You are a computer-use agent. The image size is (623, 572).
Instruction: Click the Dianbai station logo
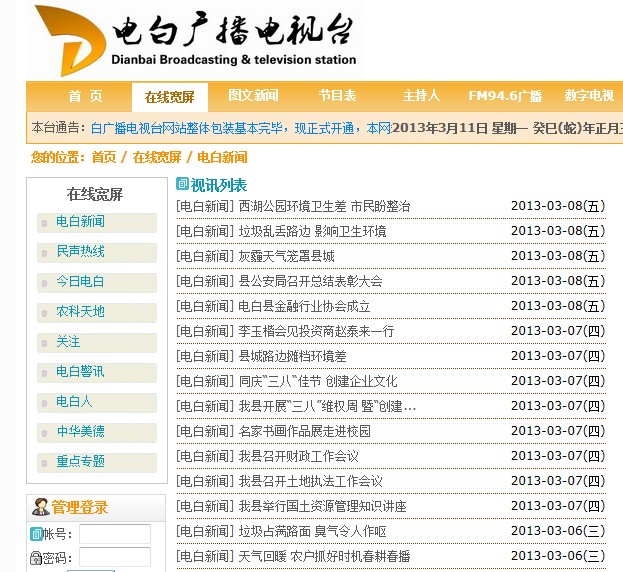click(68, 40)
